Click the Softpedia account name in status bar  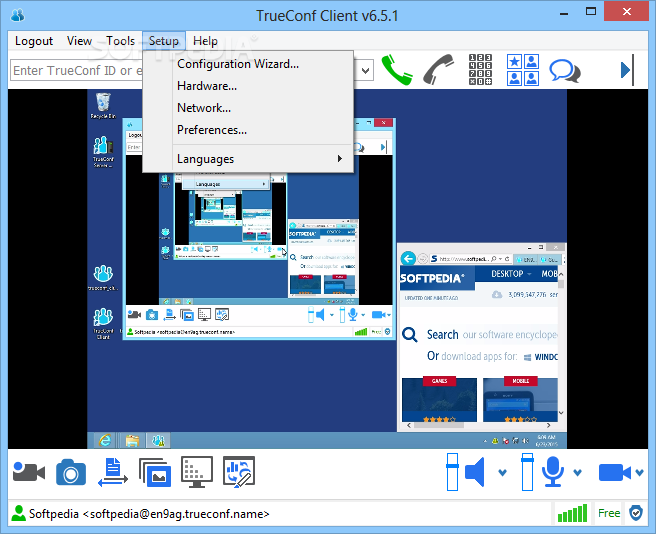149,514
